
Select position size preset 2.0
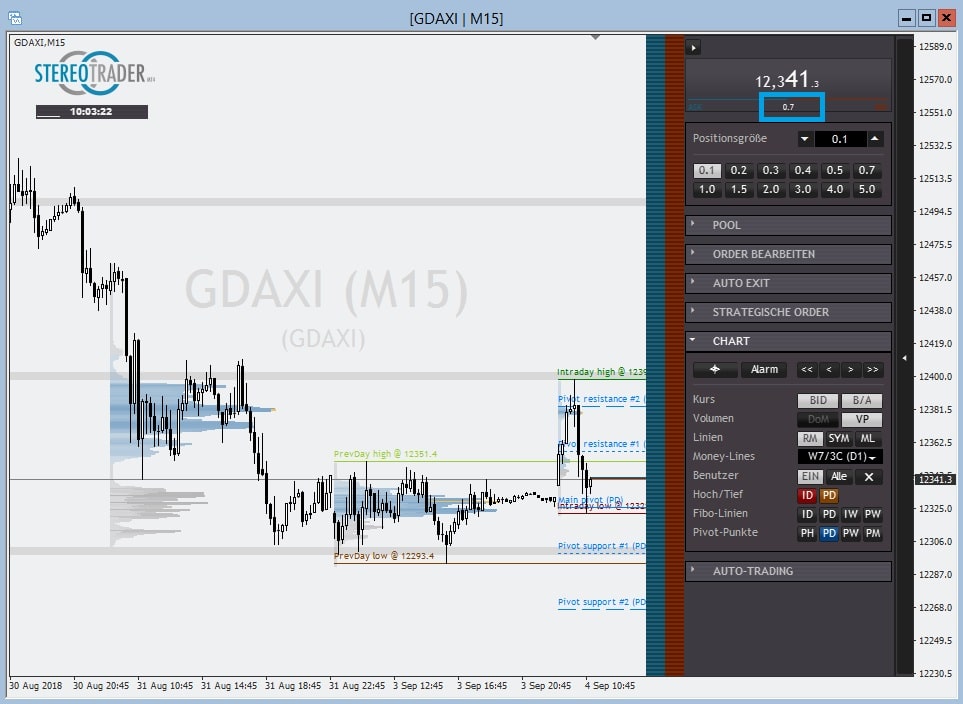pos(770,190)
